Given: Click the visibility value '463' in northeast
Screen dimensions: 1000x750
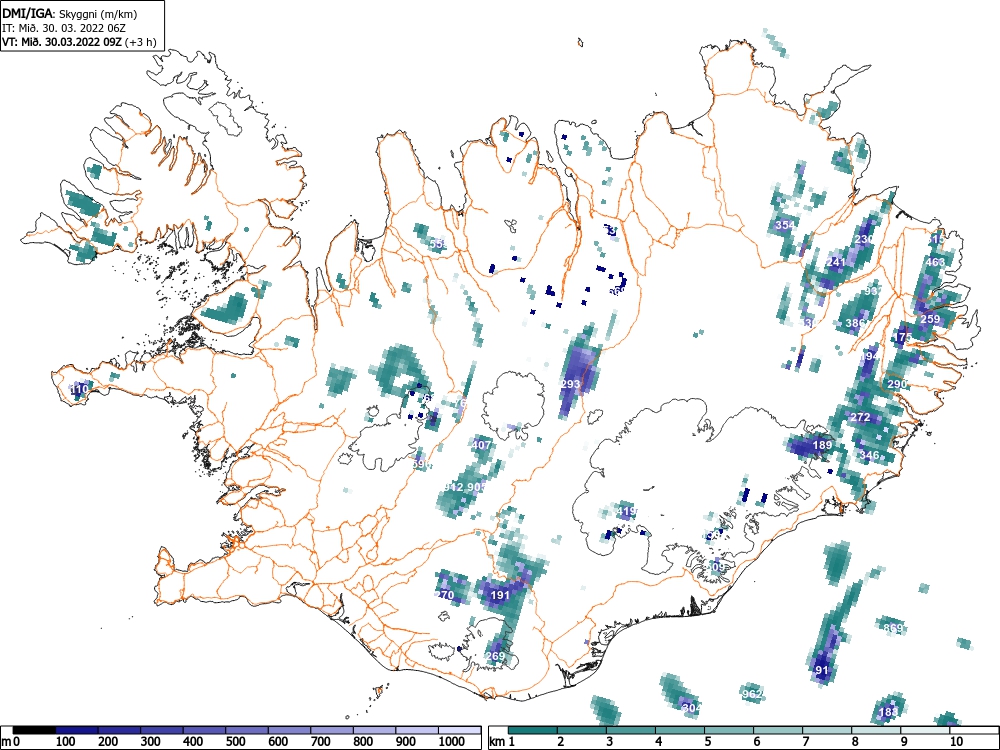Looking at the screenshot, I should click(x=935, y=262).
